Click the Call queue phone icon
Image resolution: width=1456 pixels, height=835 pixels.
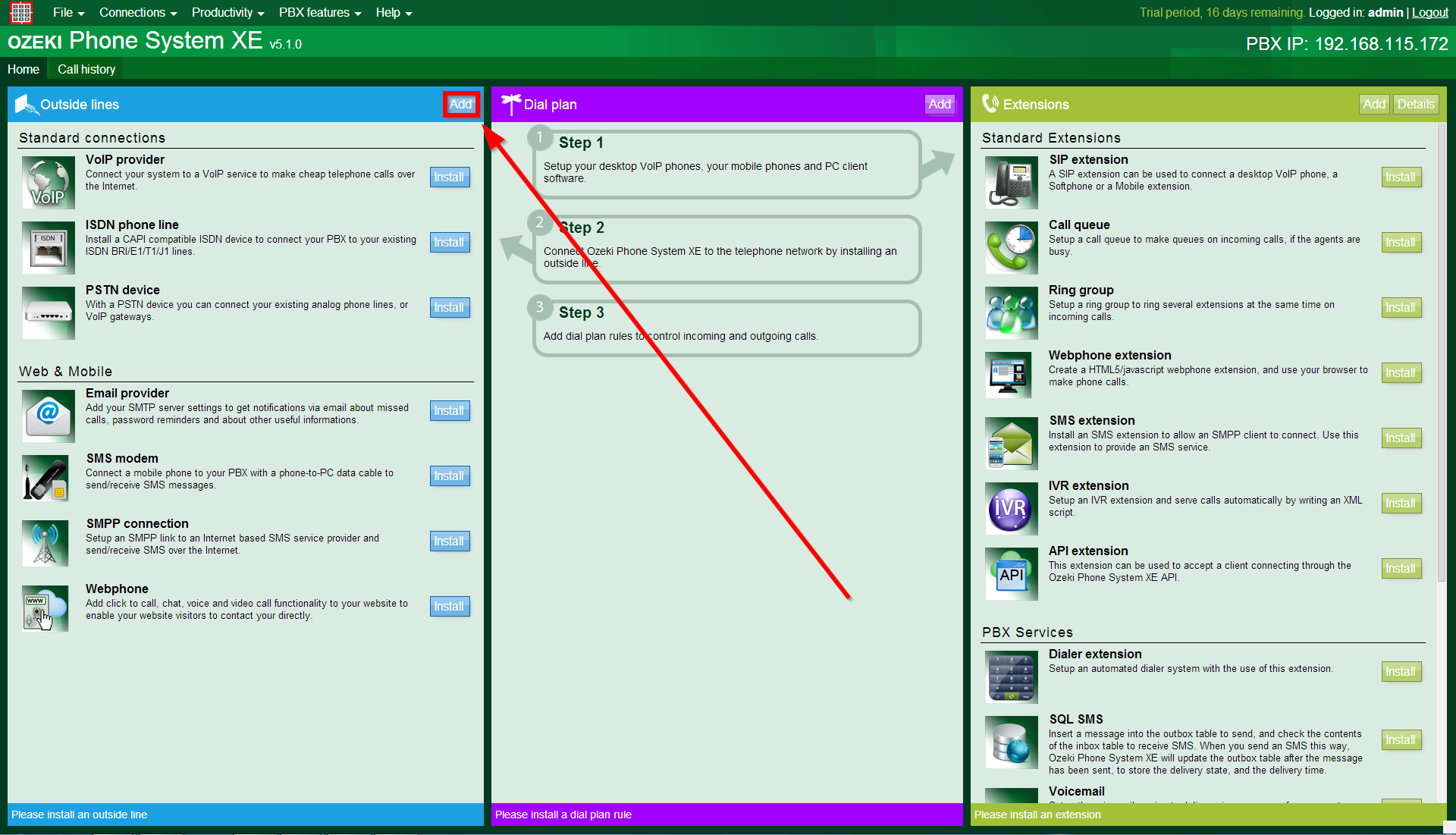(x=1011, y=248)
